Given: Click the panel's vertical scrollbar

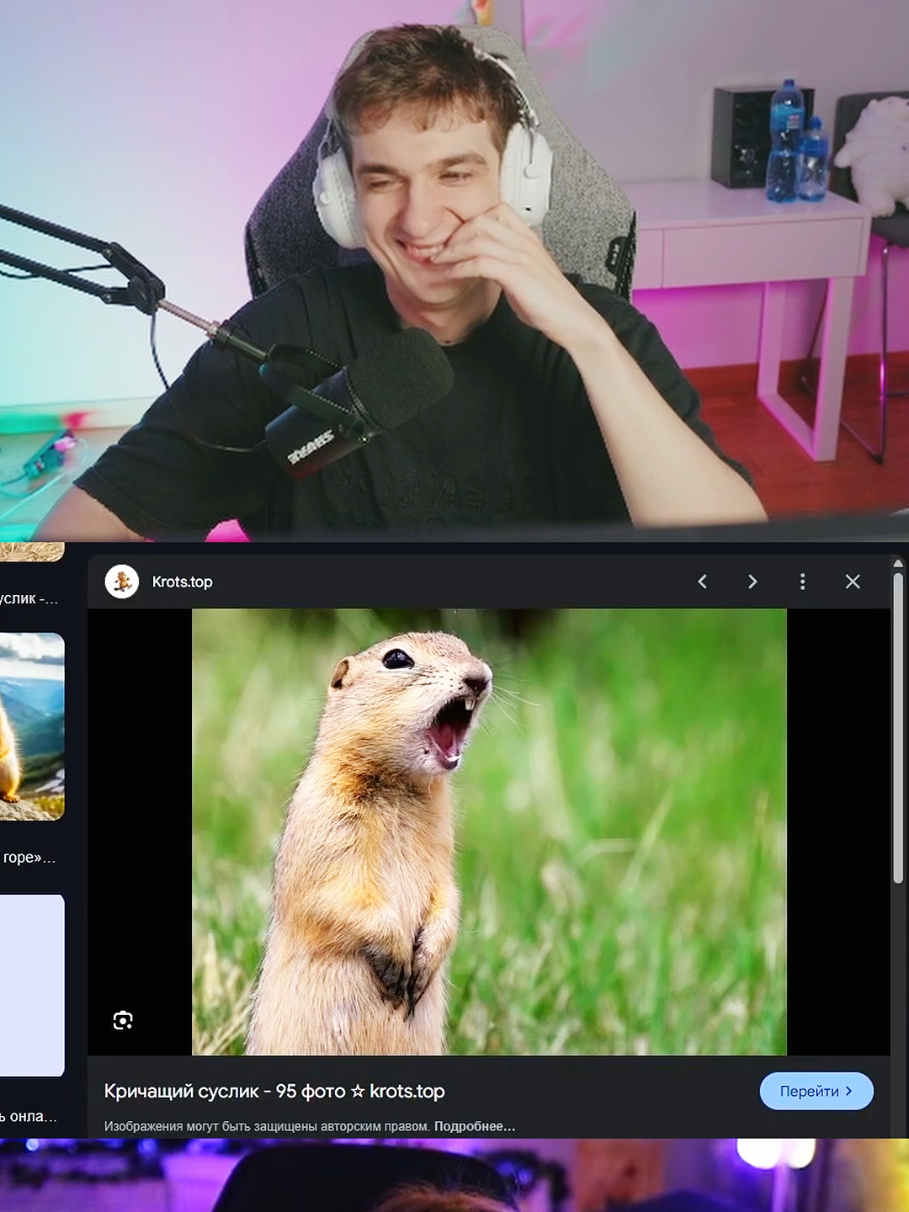Looking at the screenshot, I should (898, 730).
